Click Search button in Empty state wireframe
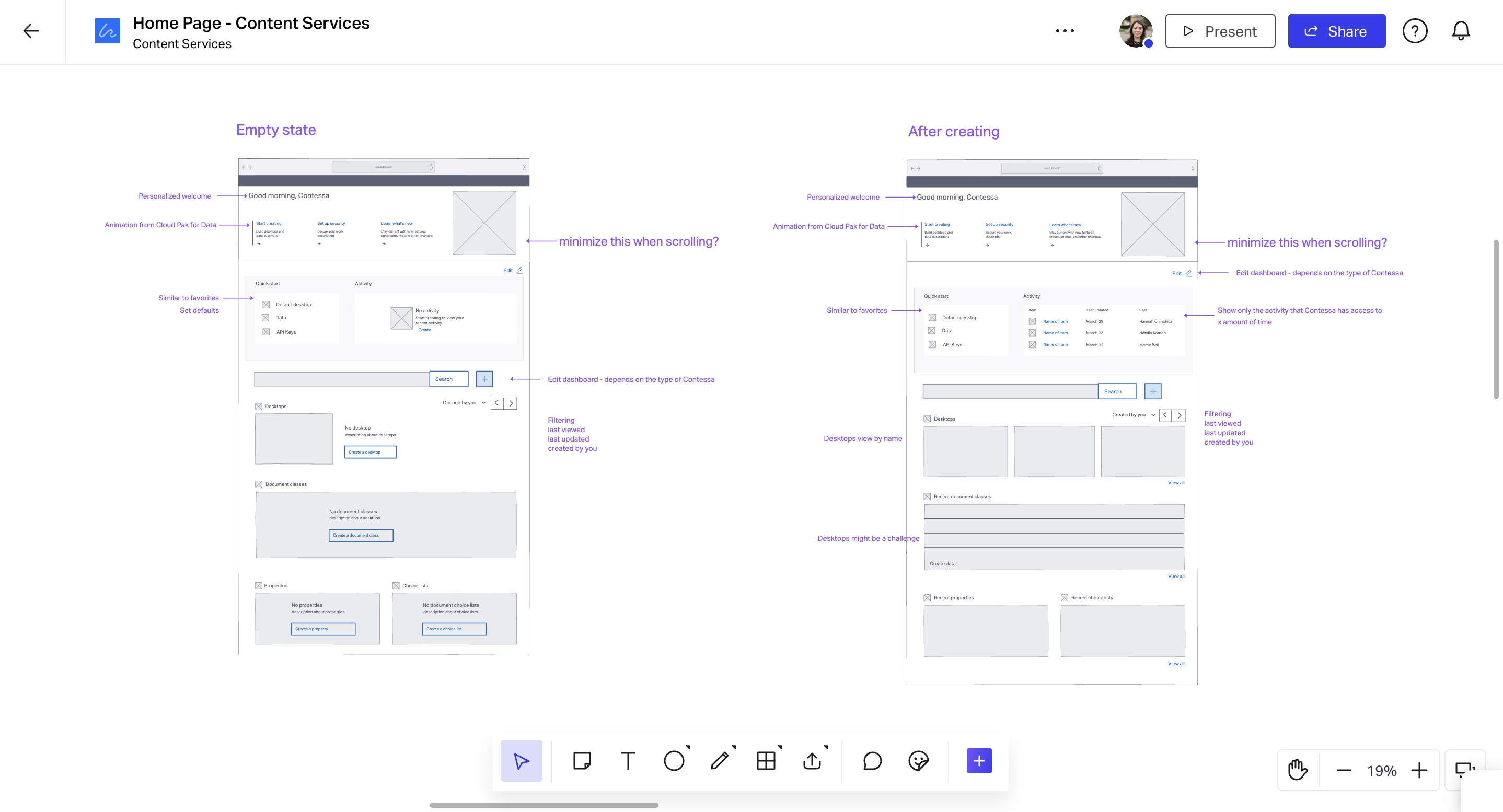 click(448, 379)
